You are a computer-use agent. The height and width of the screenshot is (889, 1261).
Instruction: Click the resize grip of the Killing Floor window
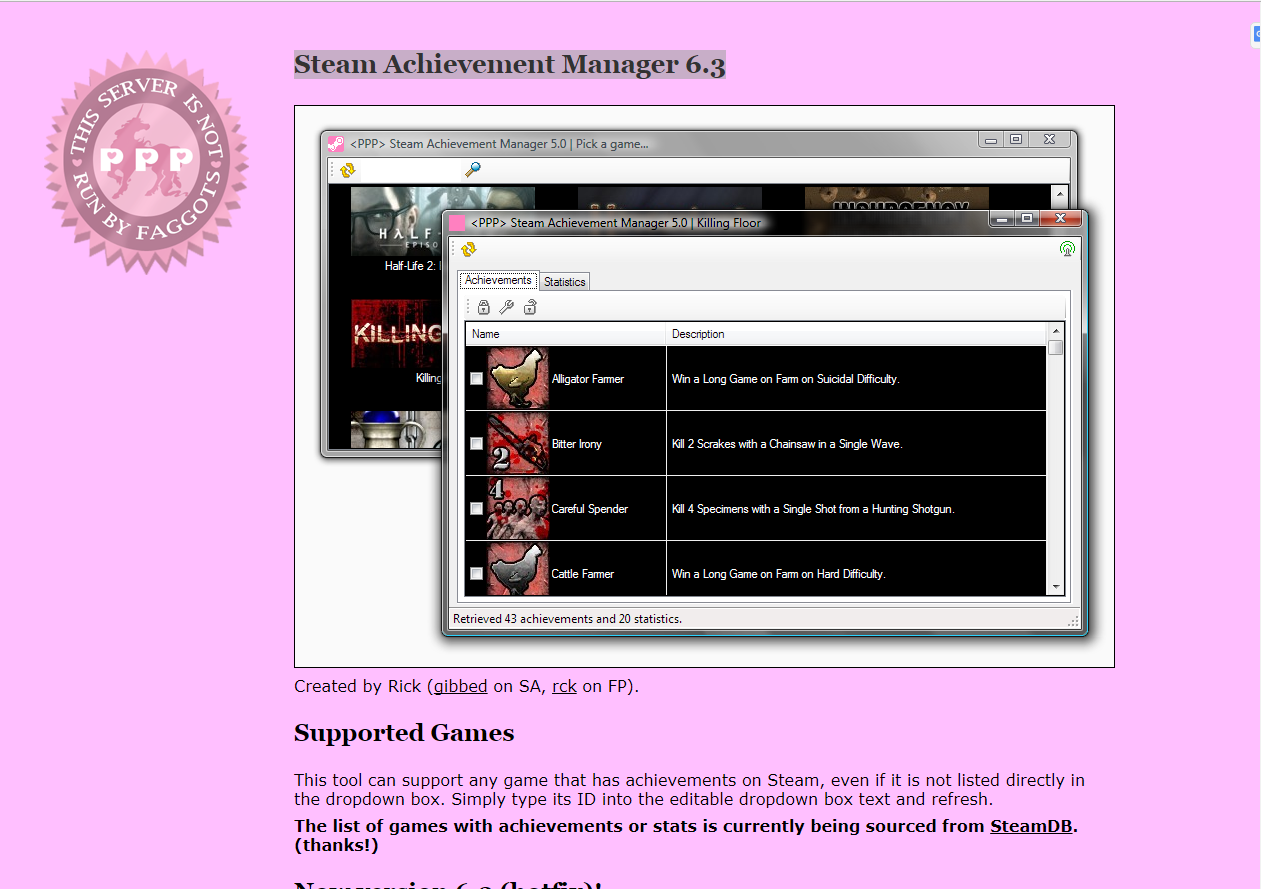[1073, 621]
